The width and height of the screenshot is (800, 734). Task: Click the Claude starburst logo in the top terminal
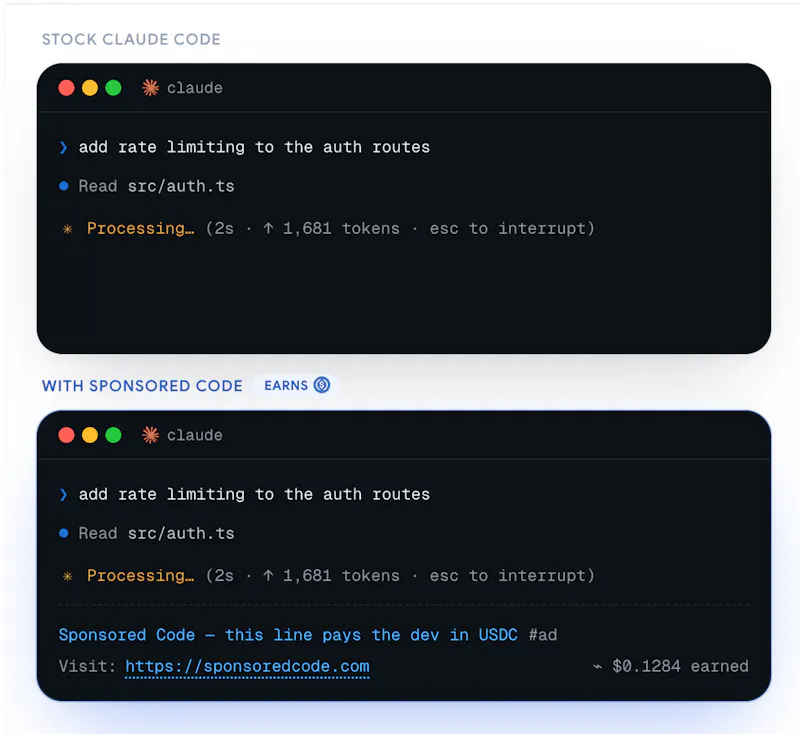pos(150,88)
